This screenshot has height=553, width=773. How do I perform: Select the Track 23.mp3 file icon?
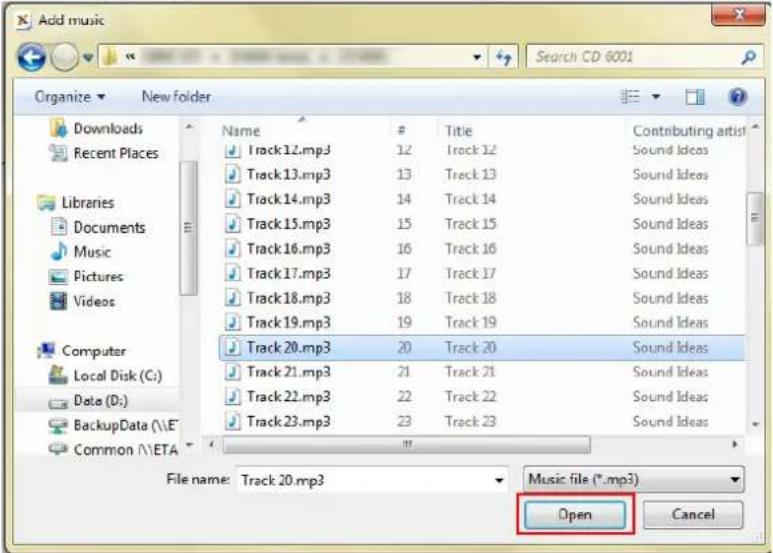[233, 421]
